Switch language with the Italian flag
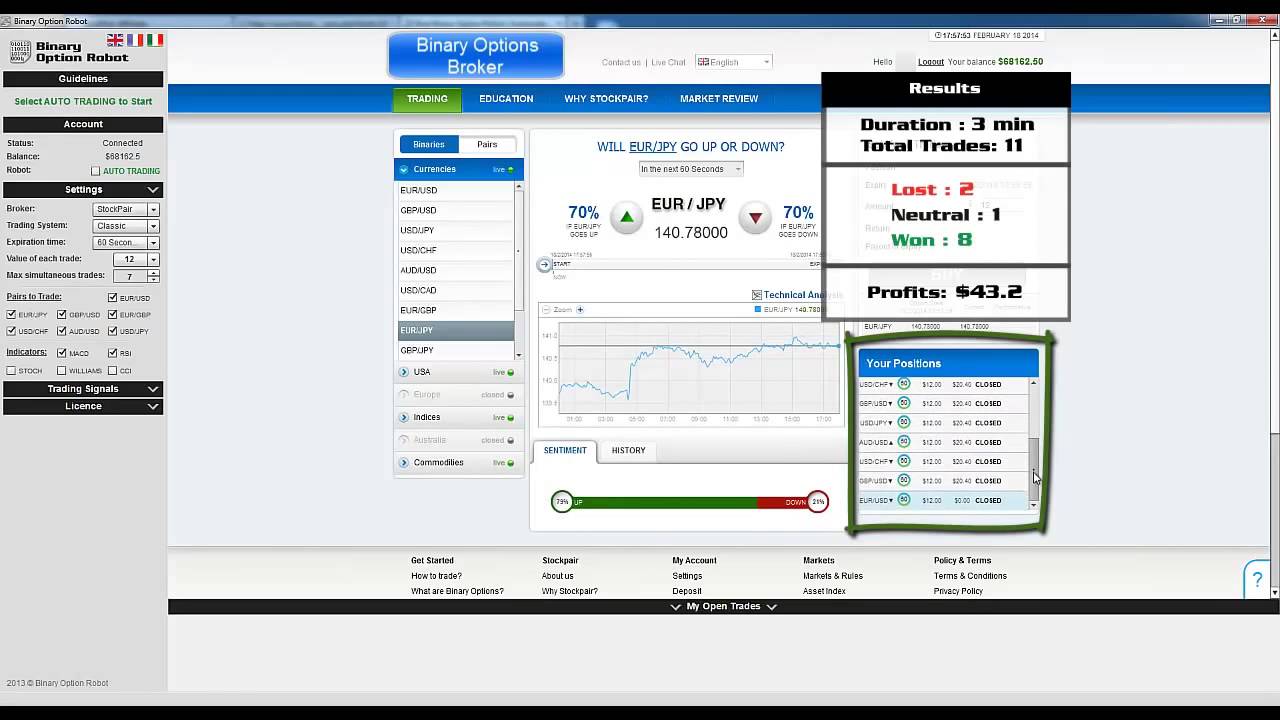Screen dimensions: 1280x720 [155, 40]
